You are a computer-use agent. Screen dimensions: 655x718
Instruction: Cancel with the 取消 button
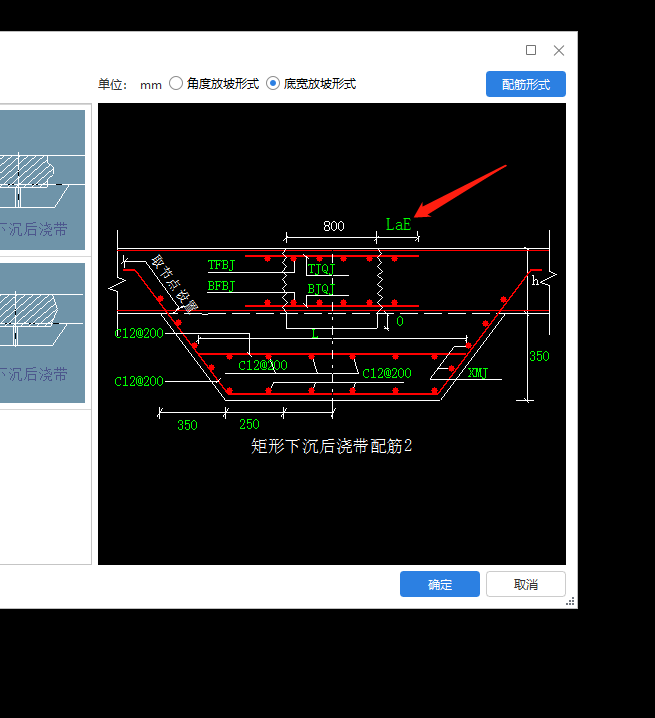click(x=525, y=584)
